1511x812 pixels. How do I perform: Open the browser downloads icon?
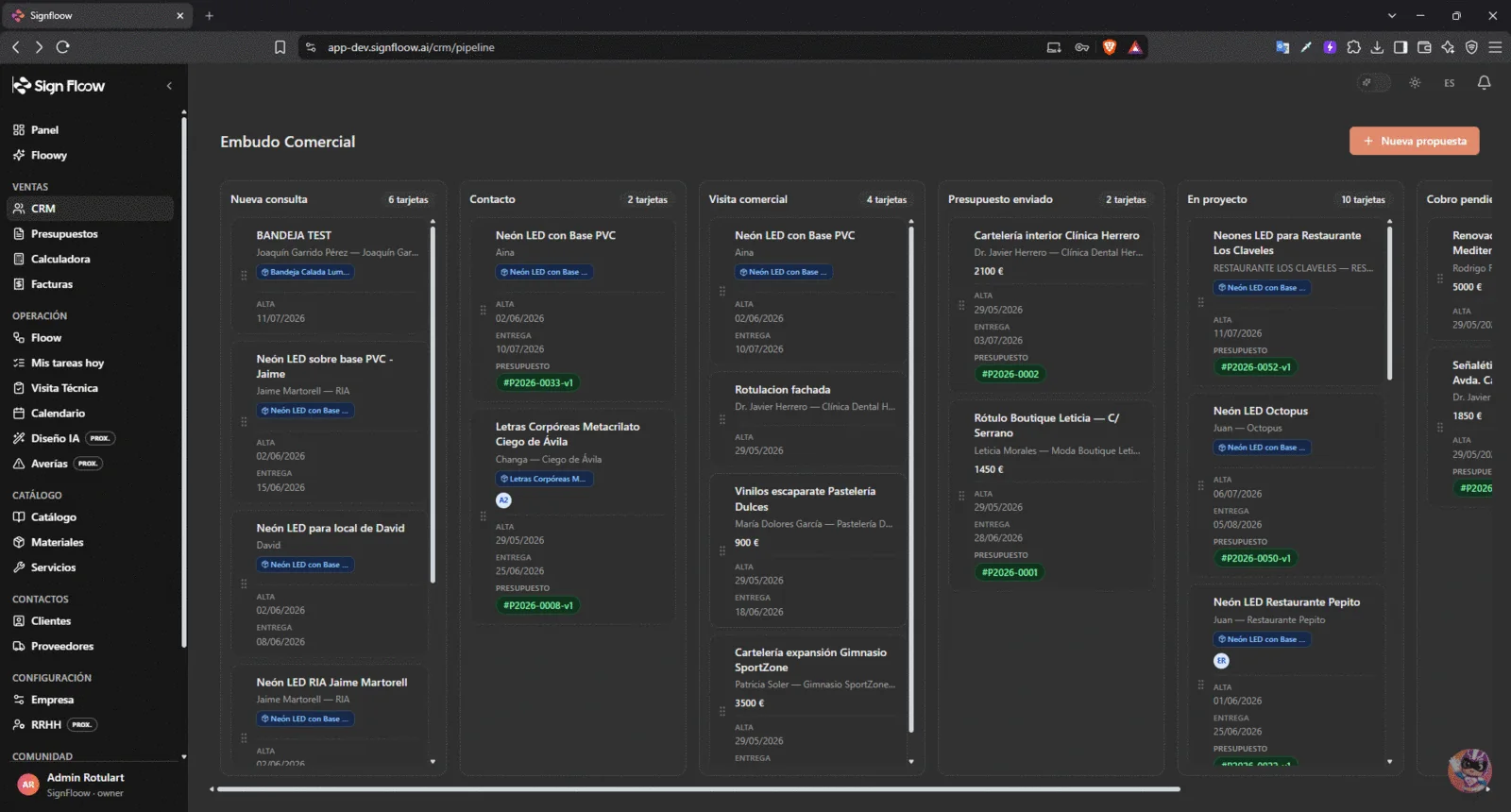[1377, 47]
